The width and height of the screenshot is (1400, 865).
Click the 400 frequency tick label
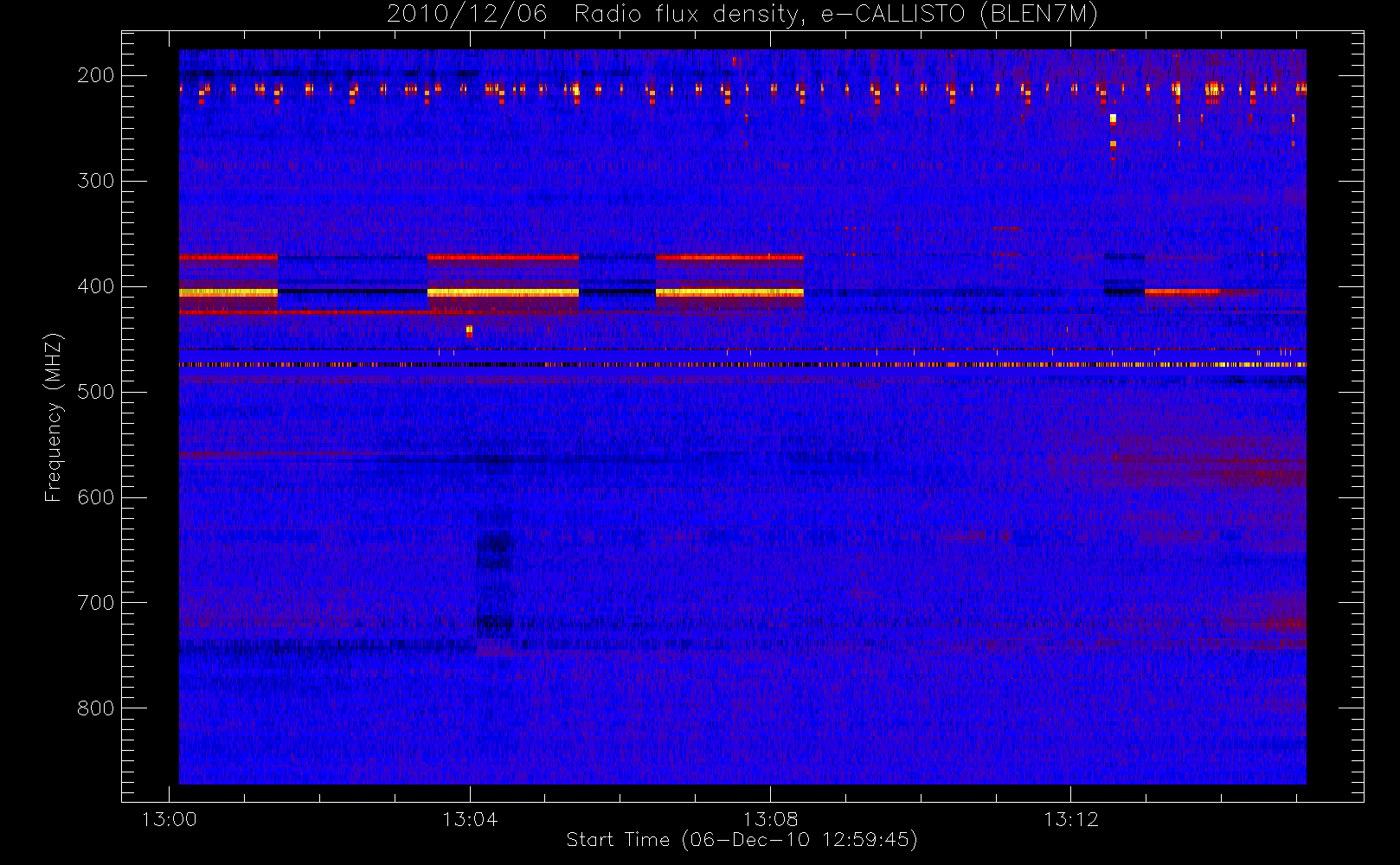click(x=95, y=286)
